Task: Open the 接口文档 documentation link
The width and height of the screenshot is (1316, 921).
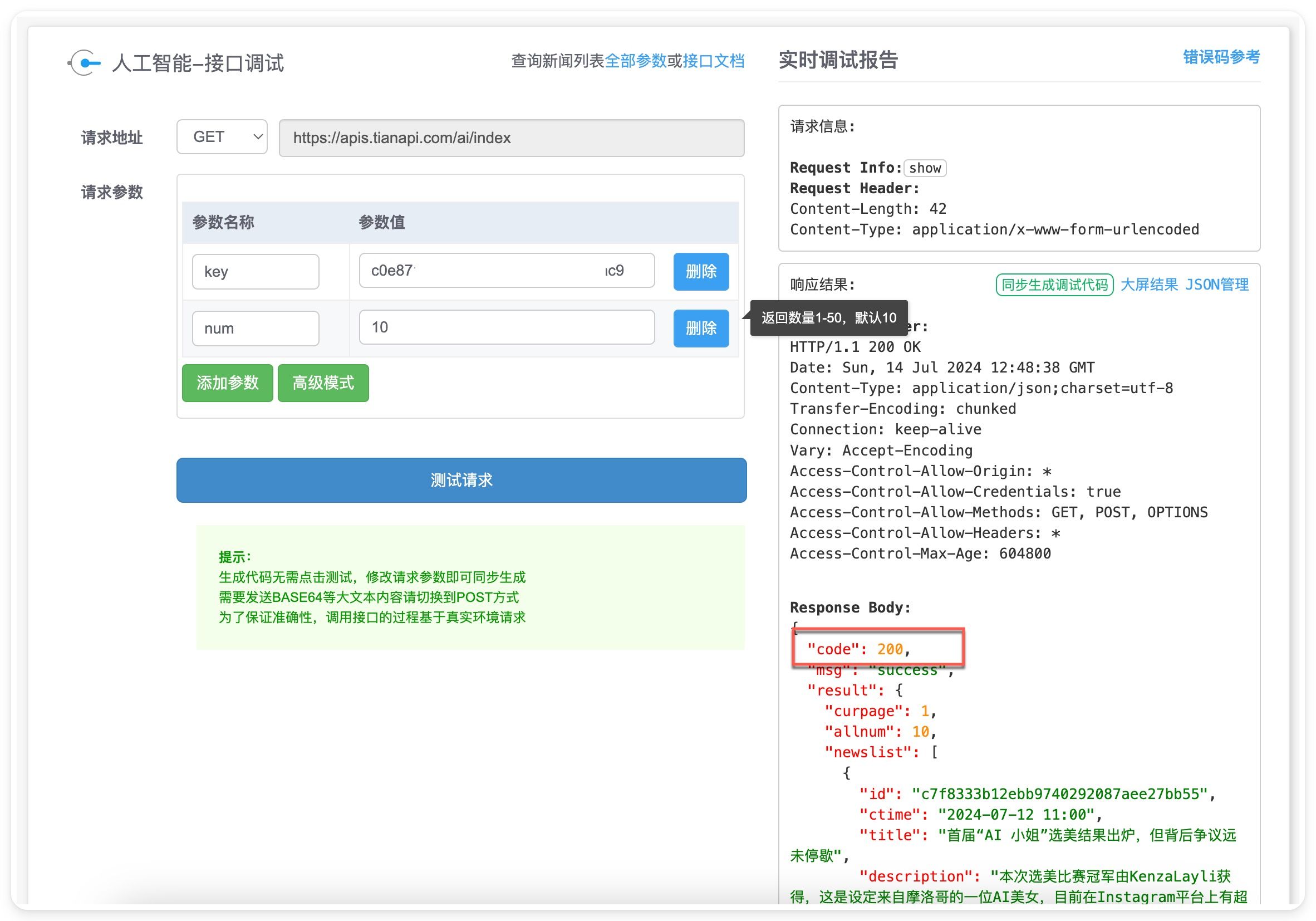Action: [x=713, y=61]
